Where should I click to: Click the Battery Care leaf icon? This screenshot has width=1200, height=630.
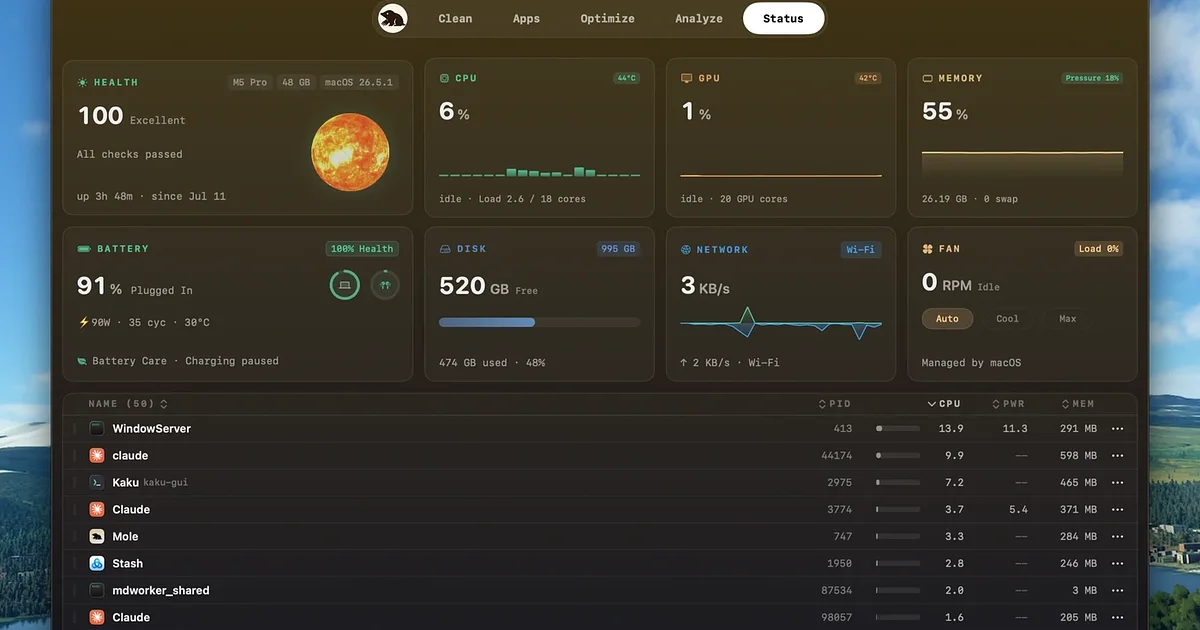click(x=82, y=361)
